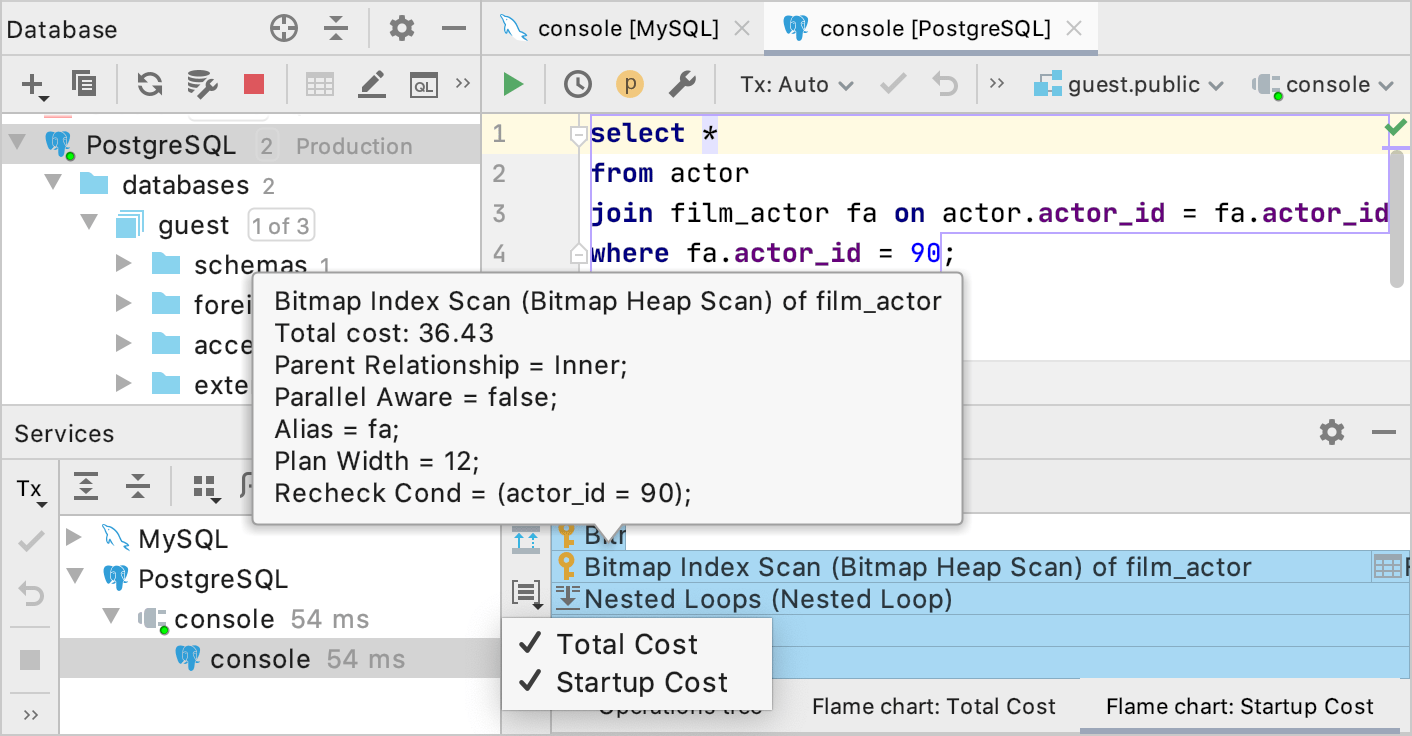Select the Flame chart: Total Cost tab

click(933, 707)
